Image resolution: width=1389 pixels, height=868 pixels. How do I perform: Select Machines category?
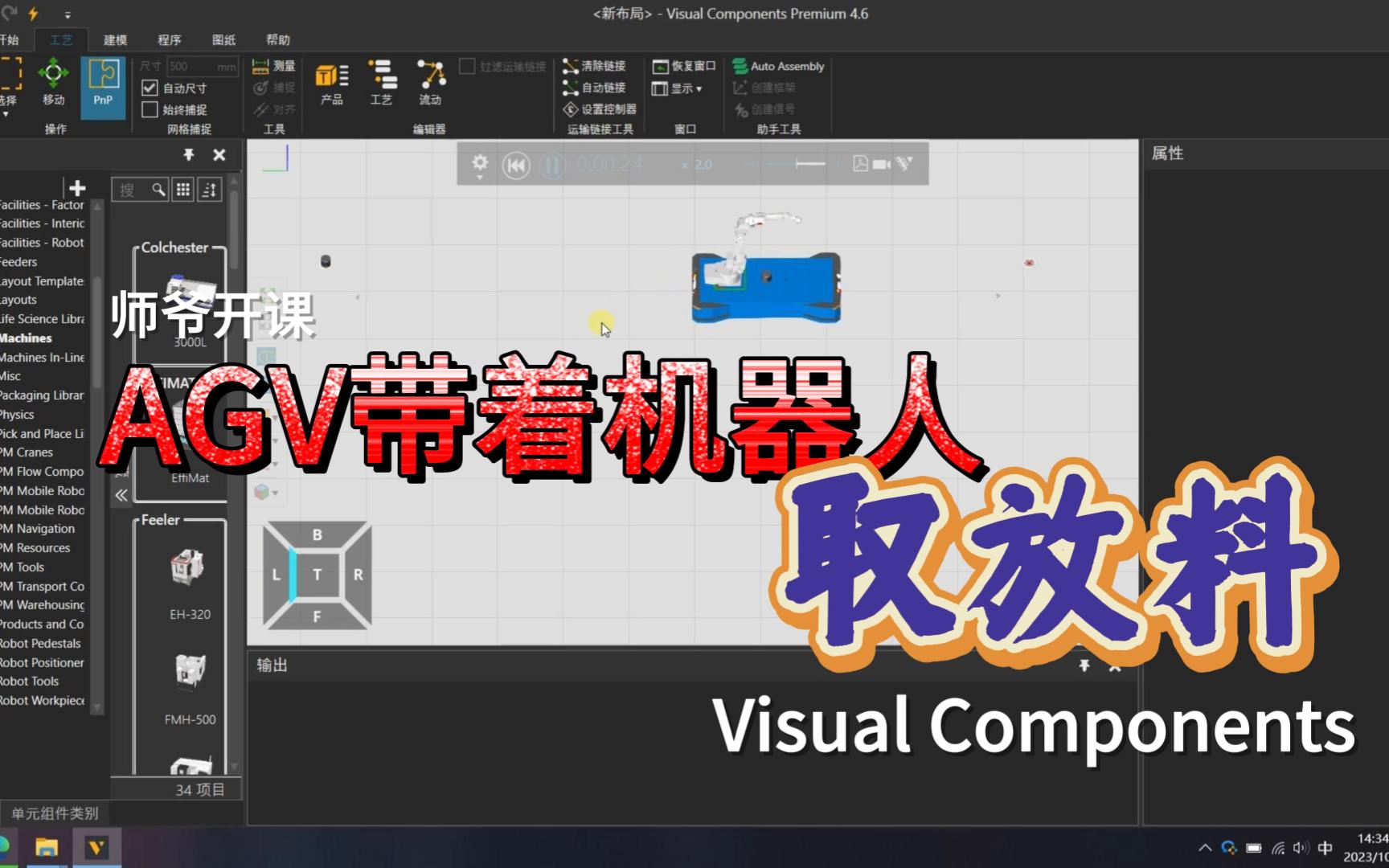click(26, 338)
